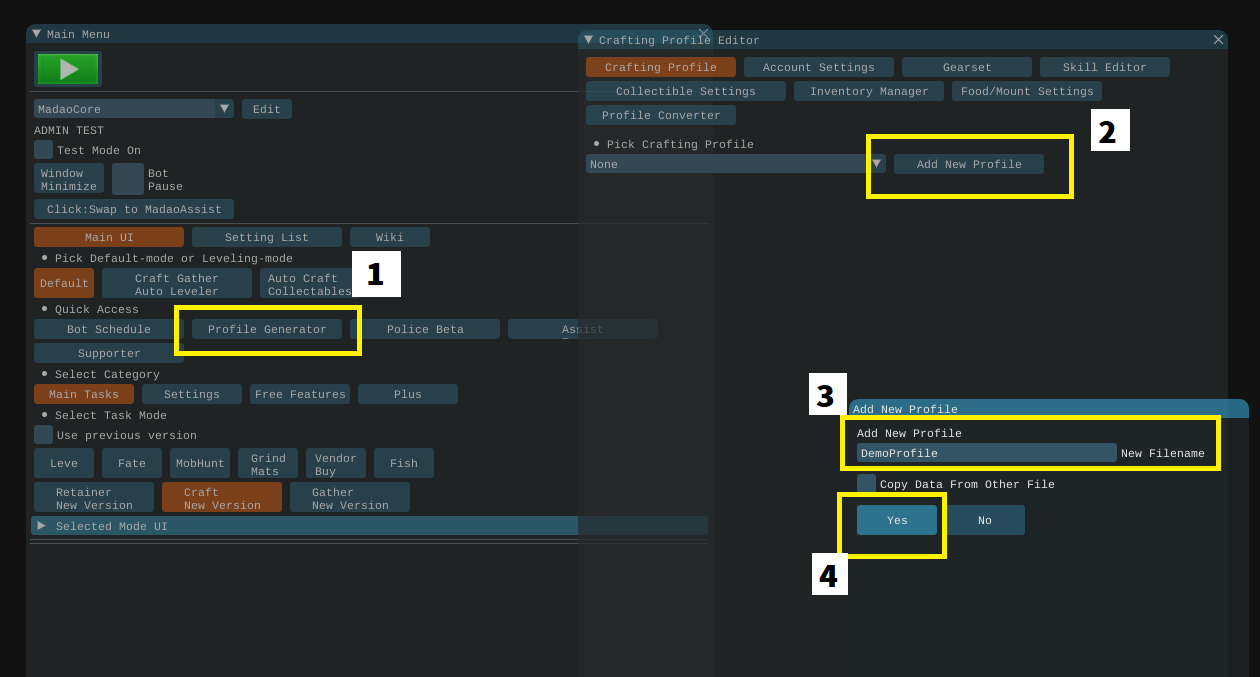Enable the Test Mode On checkbox
Screen dimensions: 1260x677
43,150
